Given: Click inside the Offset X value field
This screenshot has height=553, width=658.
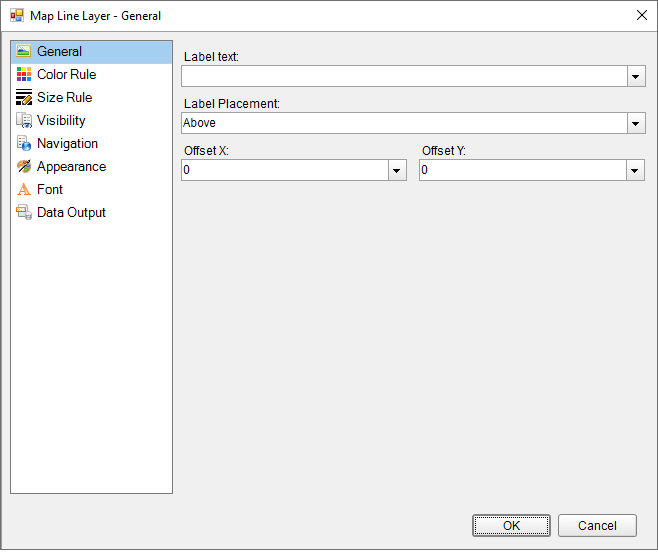Looking at the screenshot, I should coord(285,170).
